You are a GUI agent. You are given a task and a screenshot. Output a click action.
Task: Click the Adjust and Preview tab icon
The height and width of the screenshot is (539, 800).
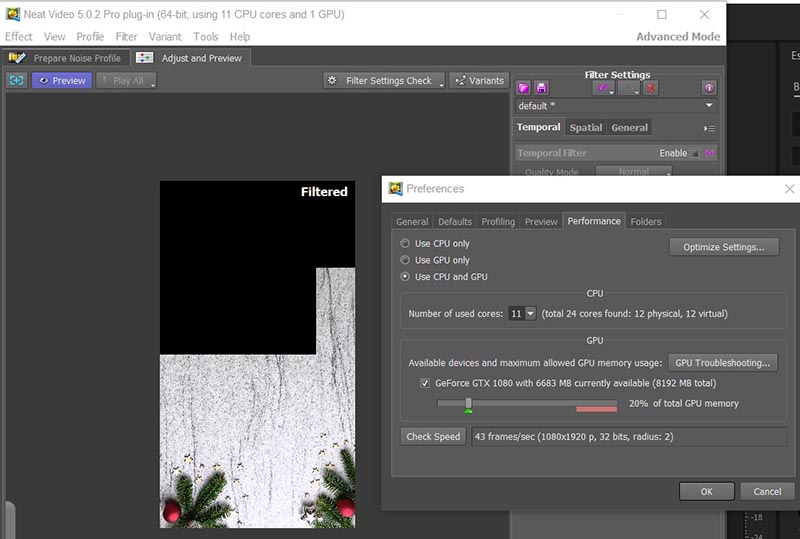pyautogui.click(x=144, y=58)
